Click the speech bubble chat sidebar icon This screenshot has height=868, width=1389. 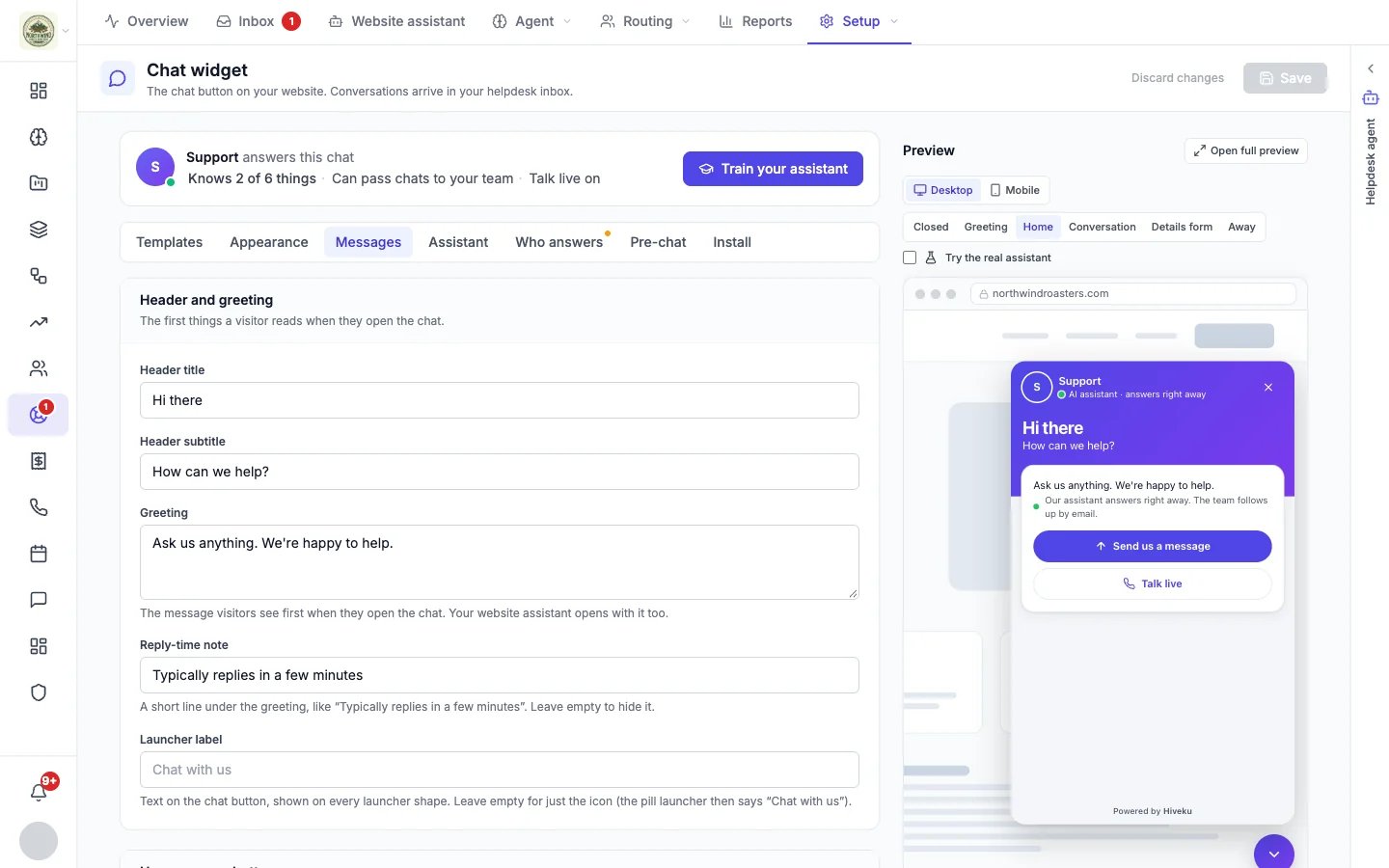(x=39, y=600)
